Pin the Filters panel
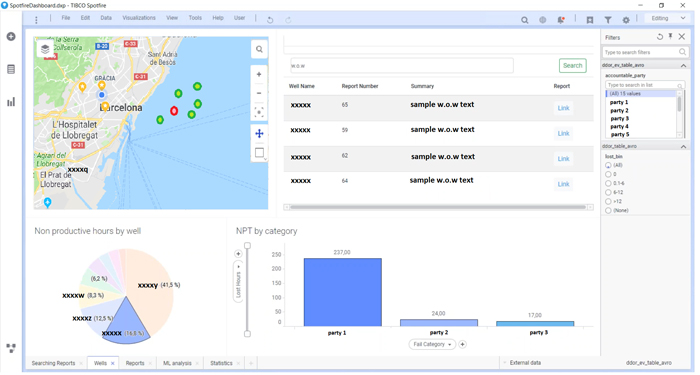This screenshot has height=375, width=700. click(x=671, y=37)
